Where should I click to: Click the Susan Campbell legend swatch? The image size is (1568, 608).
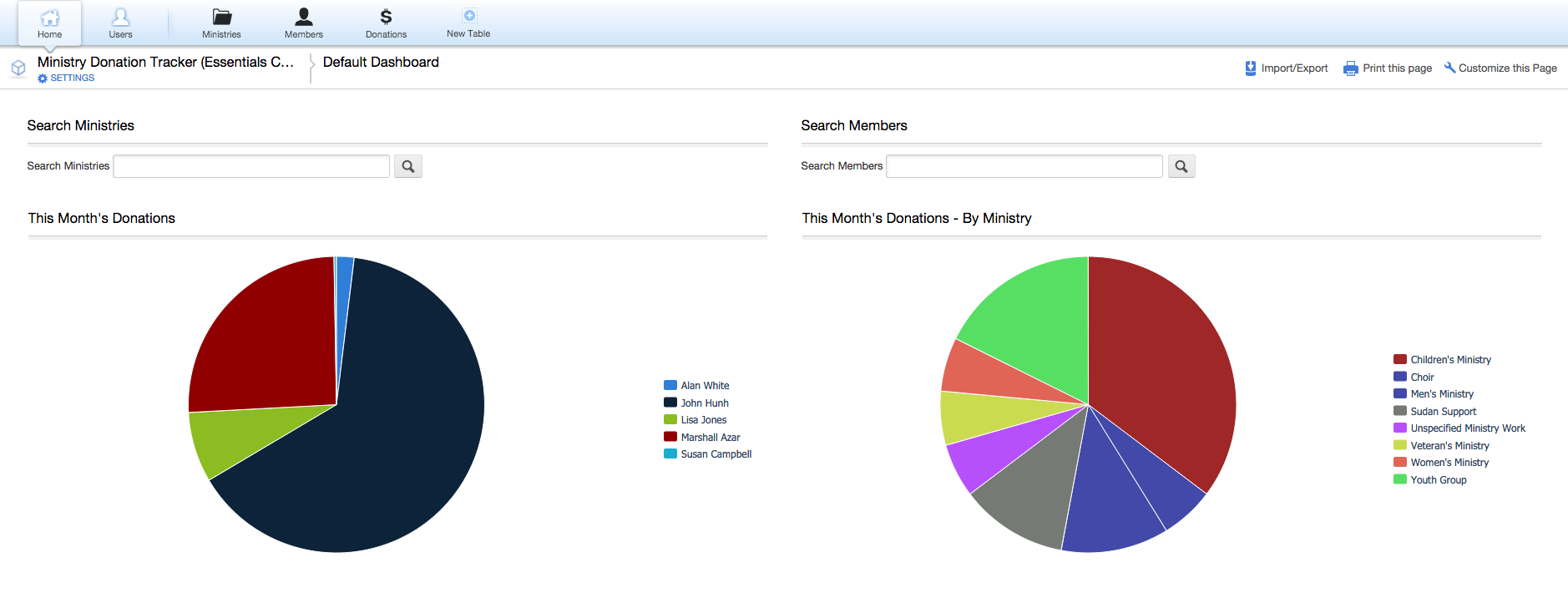670,453
